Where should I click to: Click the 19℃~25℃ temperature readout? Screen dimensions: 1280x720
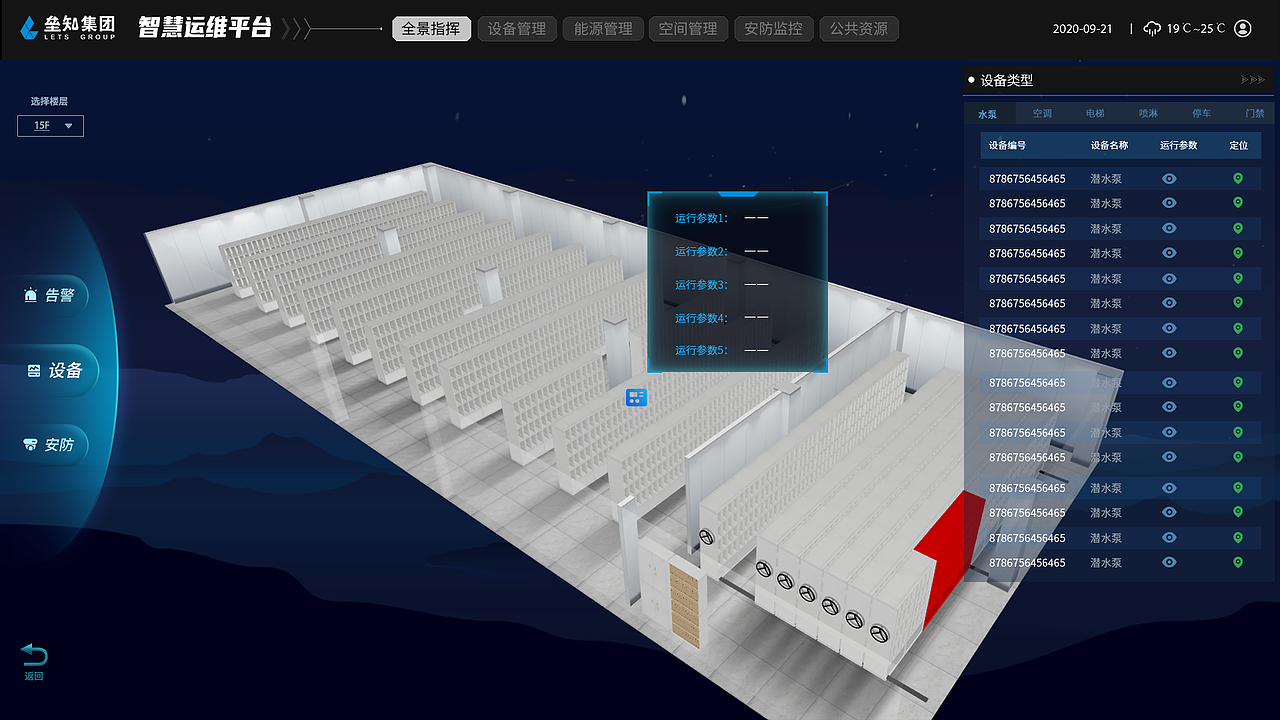[1196, 29]
